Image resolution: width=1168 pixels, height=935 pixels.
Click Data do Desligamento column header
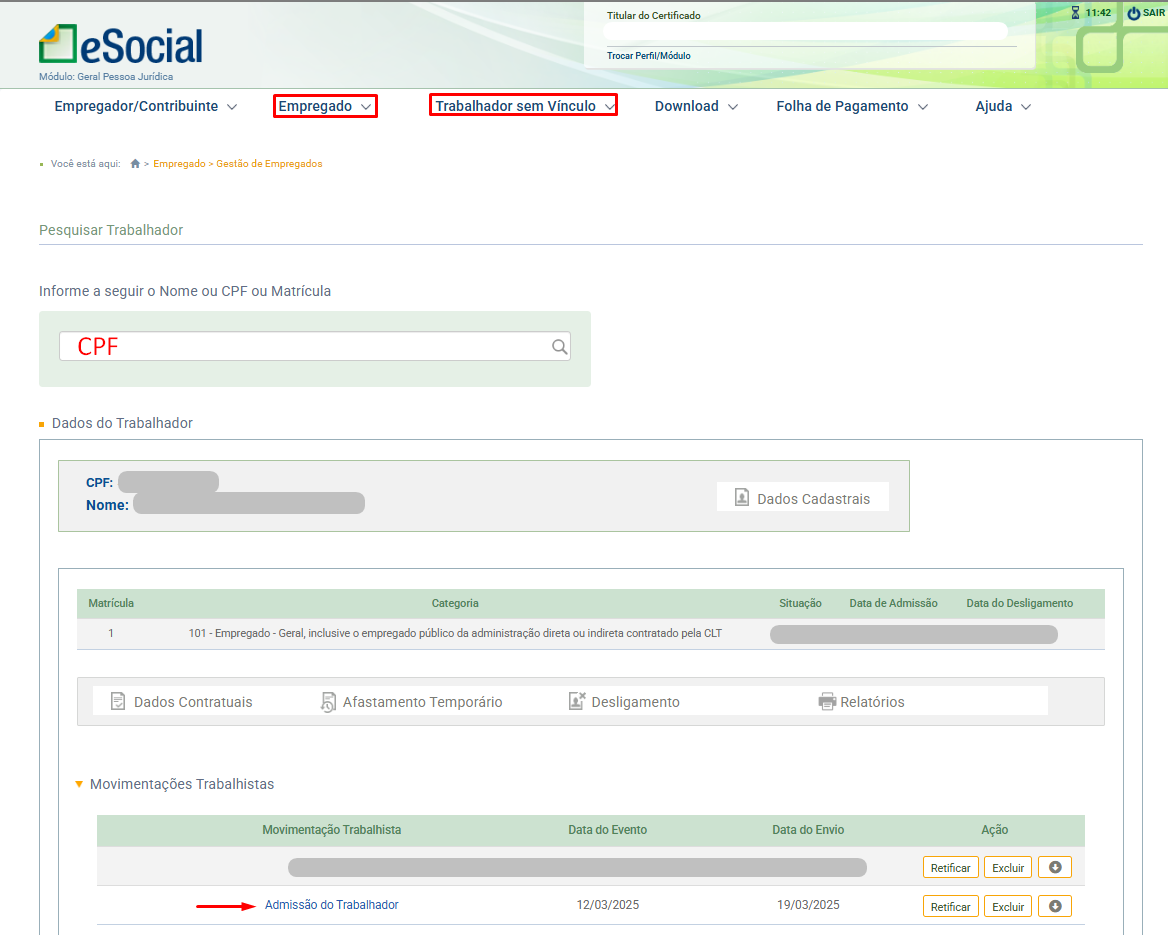click(x=1020, y=603)
